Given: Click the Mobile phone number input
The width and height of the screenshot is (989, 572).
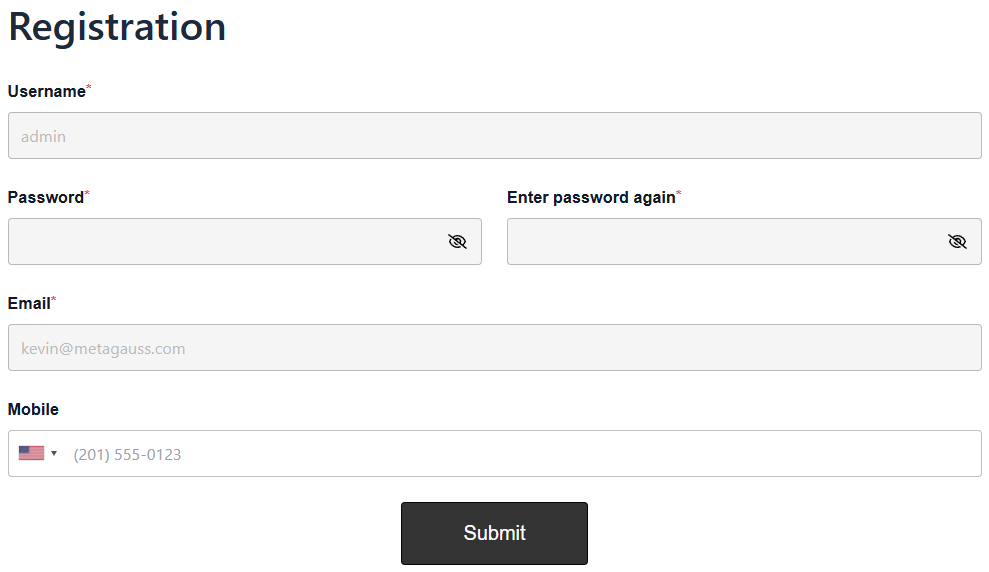Looking at the screenshot, I should [520, 454].
